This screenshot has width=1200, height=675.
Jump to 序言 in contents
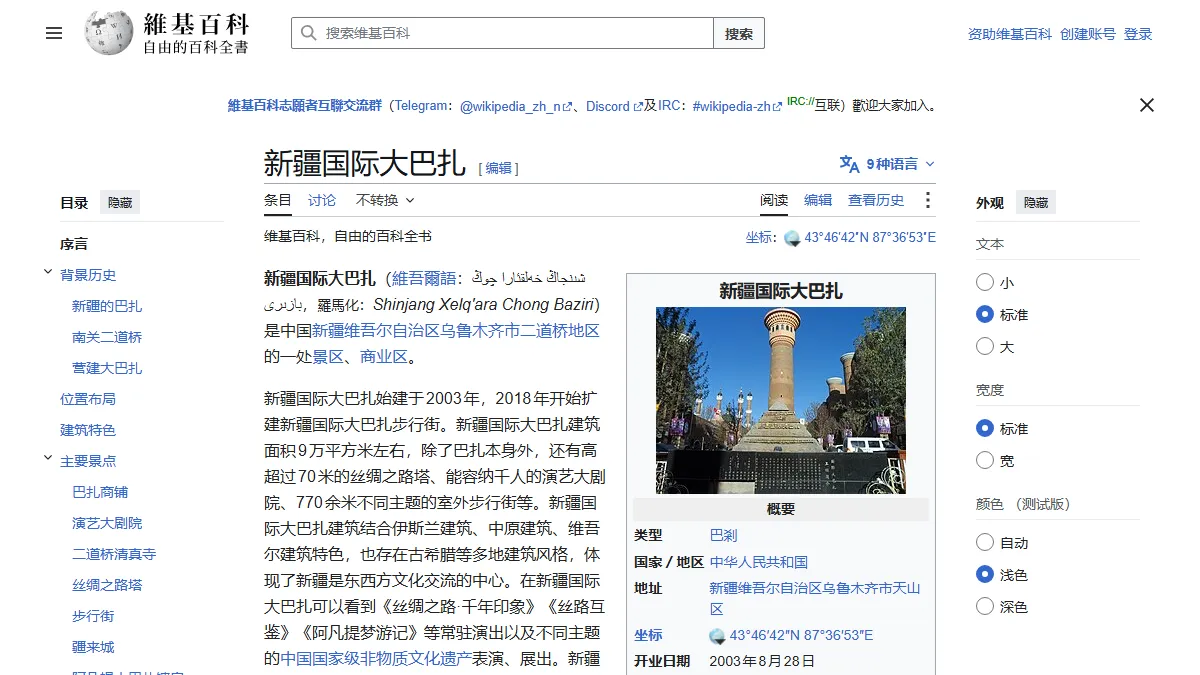click(x=74, y=244)
